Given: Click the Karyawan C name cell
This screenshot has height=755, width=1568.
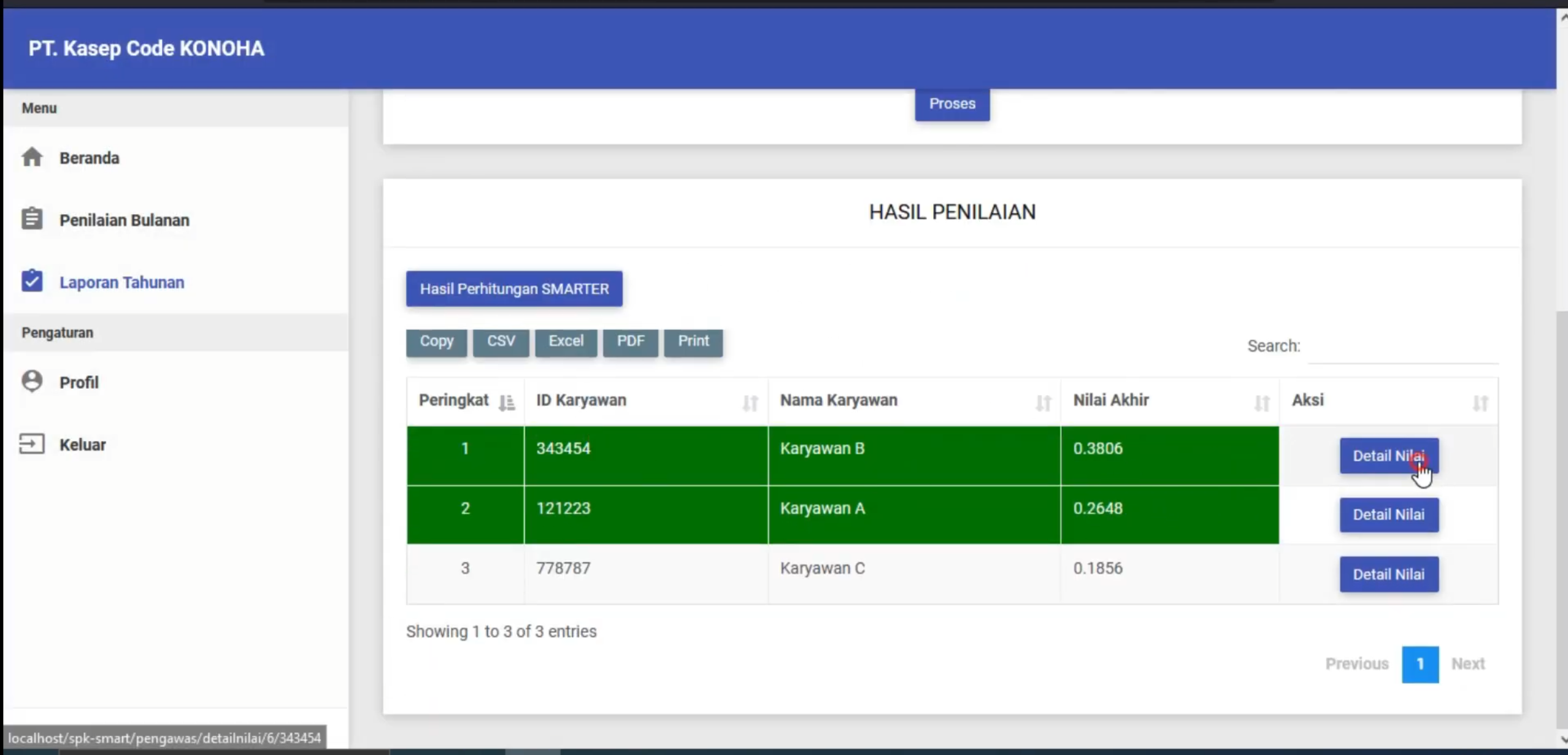Looking at the screenshot, I should (914, 574).
